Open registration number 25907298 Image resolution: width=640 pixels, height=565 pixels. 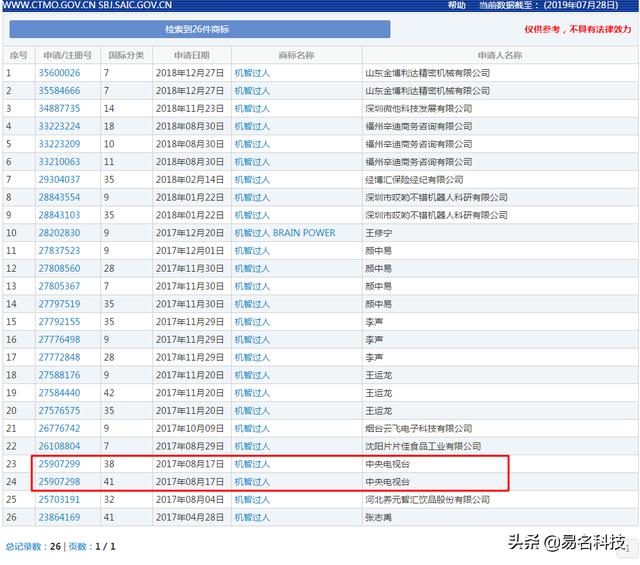click(59, 482)
